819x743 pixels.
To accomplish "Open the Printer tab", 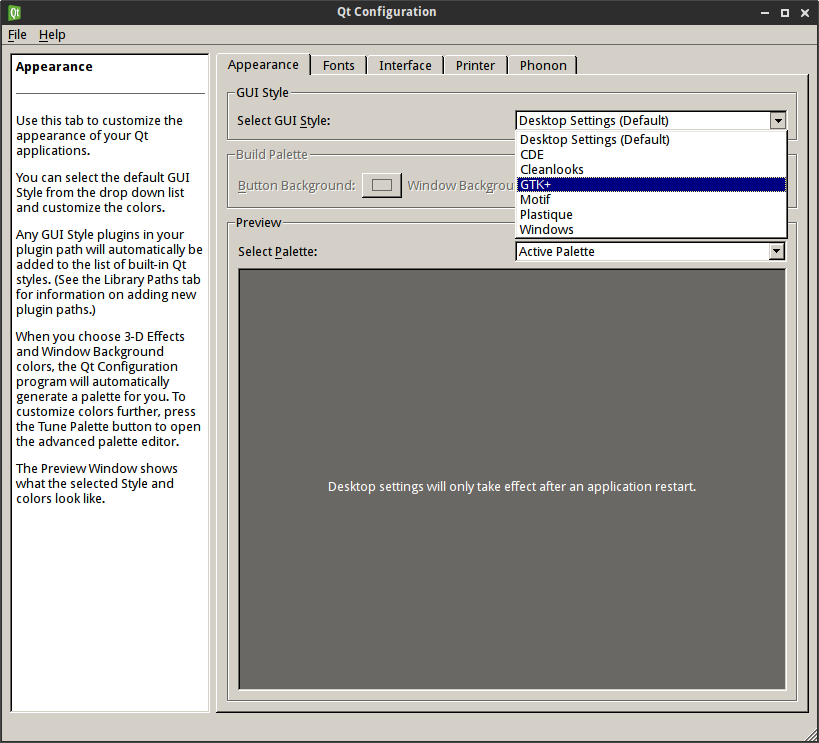I will click(475, 66).
